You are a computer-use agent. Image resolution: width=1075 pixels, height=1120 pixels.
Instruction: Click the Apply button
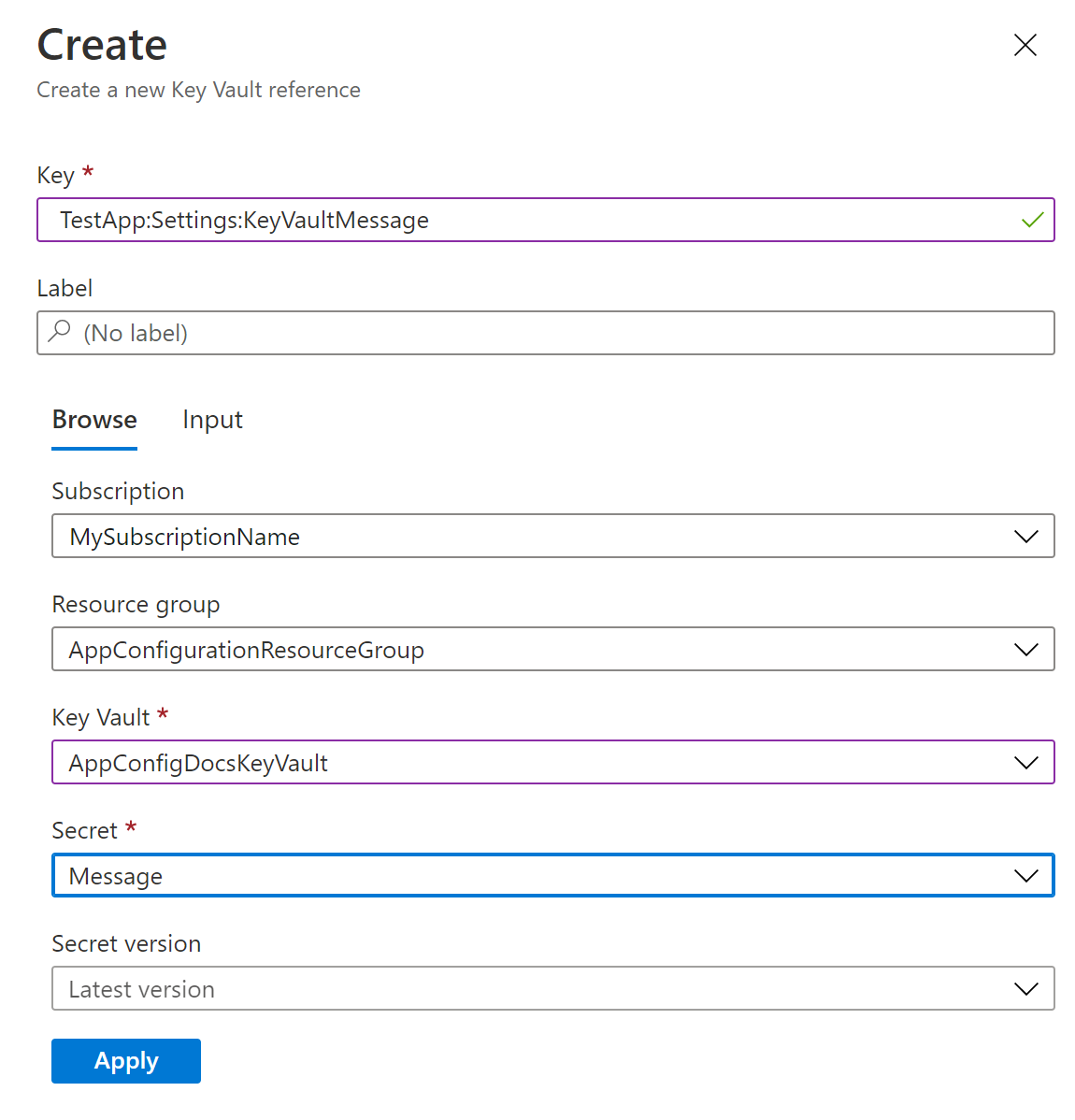(125, 1060)
